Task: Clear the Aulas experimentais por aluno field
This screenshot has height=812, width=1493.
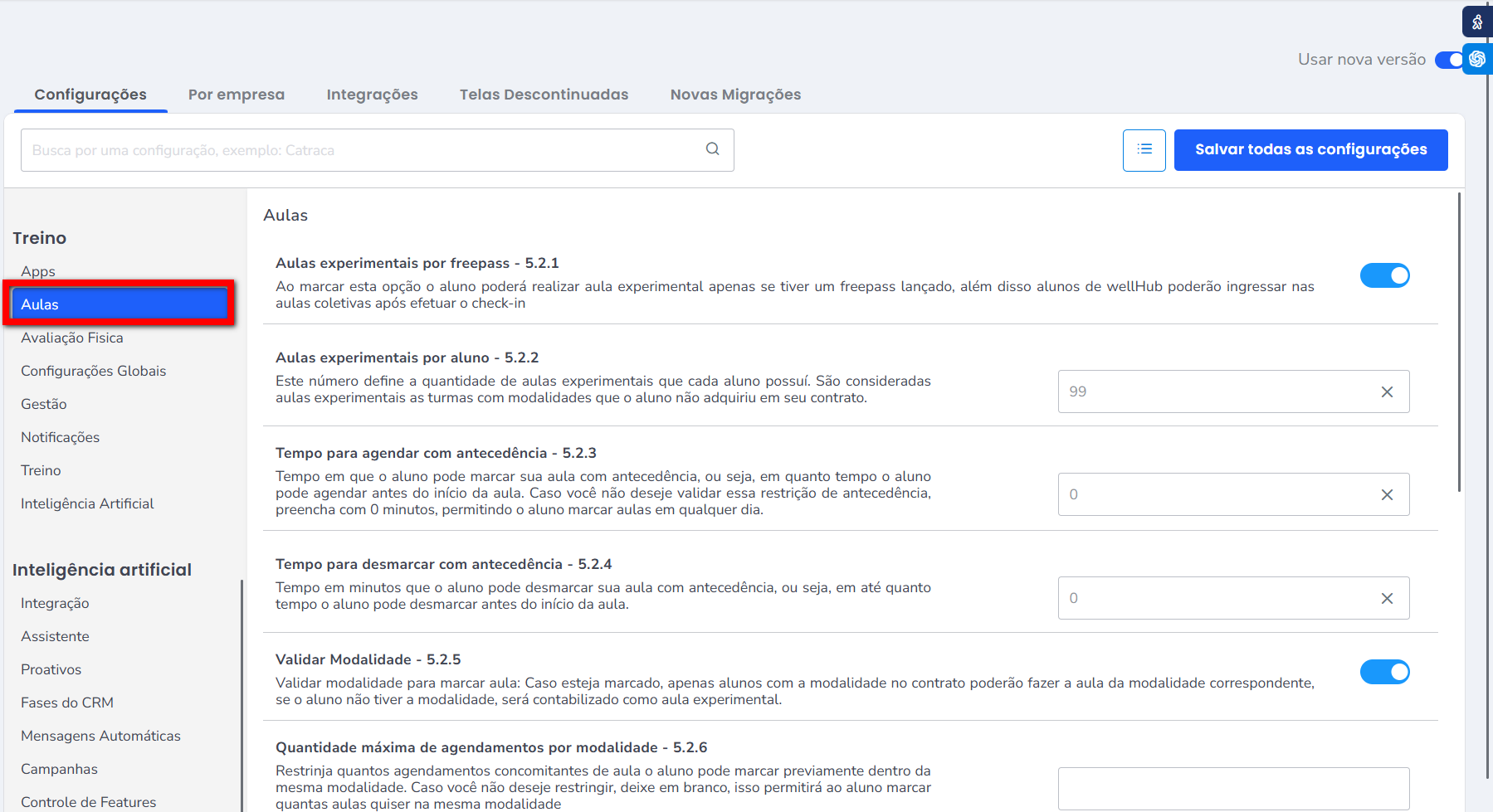Action: (1387, 392)
